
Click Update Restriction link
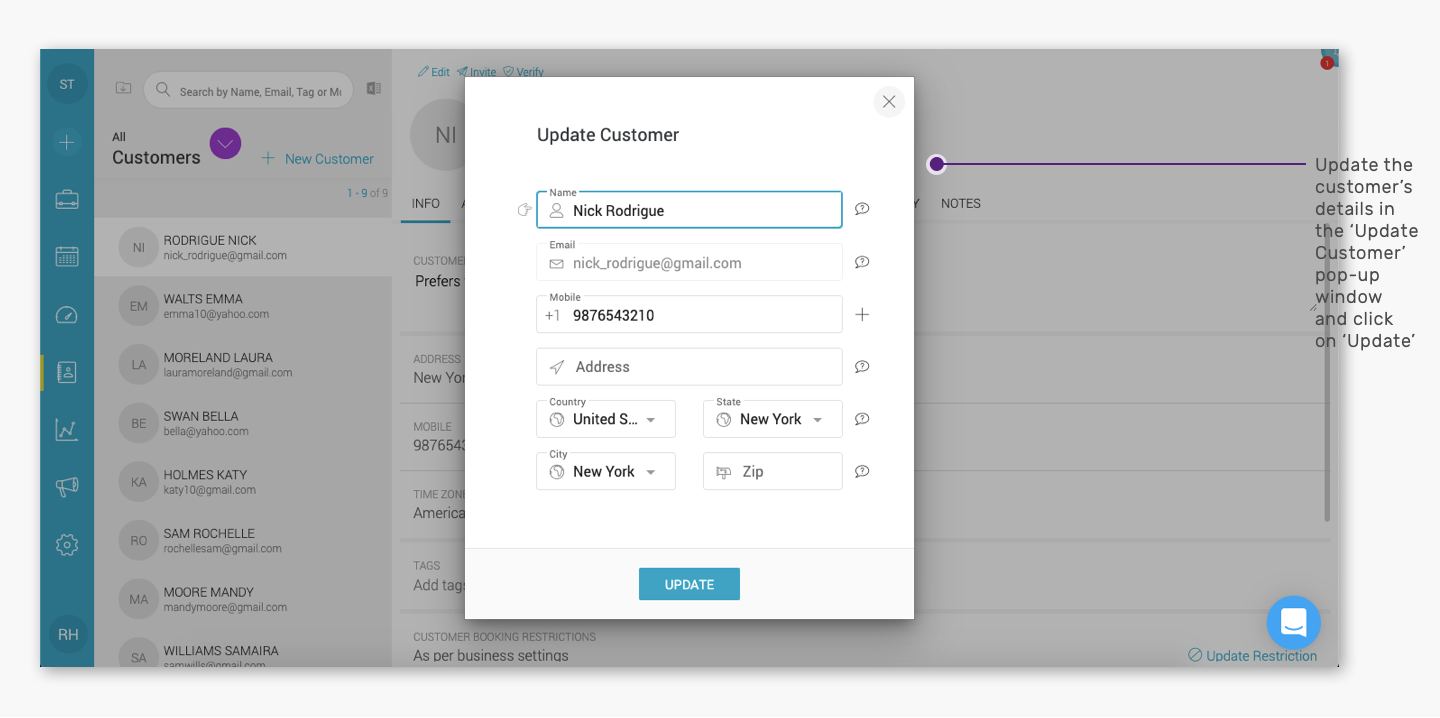(1253, 656)
